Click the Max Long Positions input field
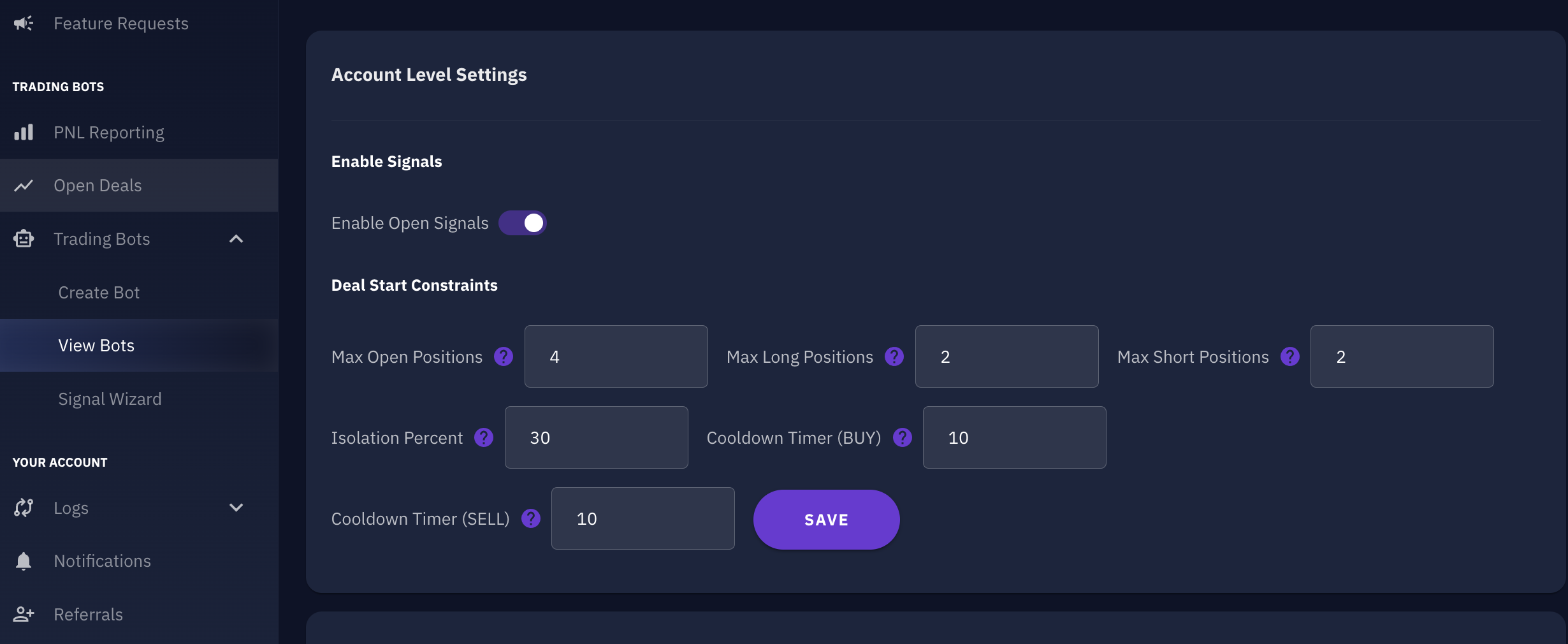 [1006, 356]
